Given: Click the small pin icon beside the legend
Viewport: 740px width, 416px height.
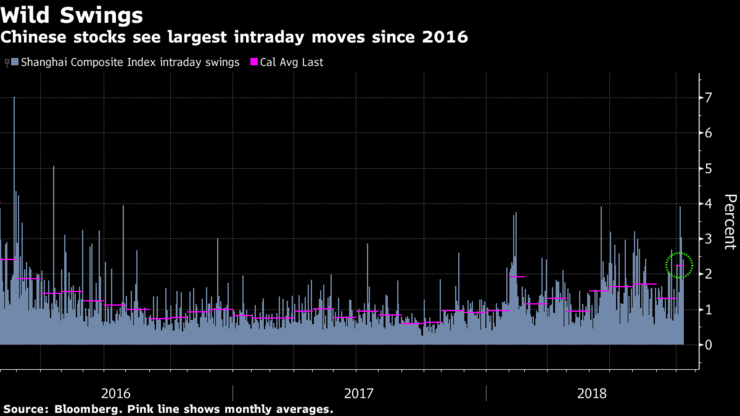Looking at the screenshot, I should pos(7,63).
